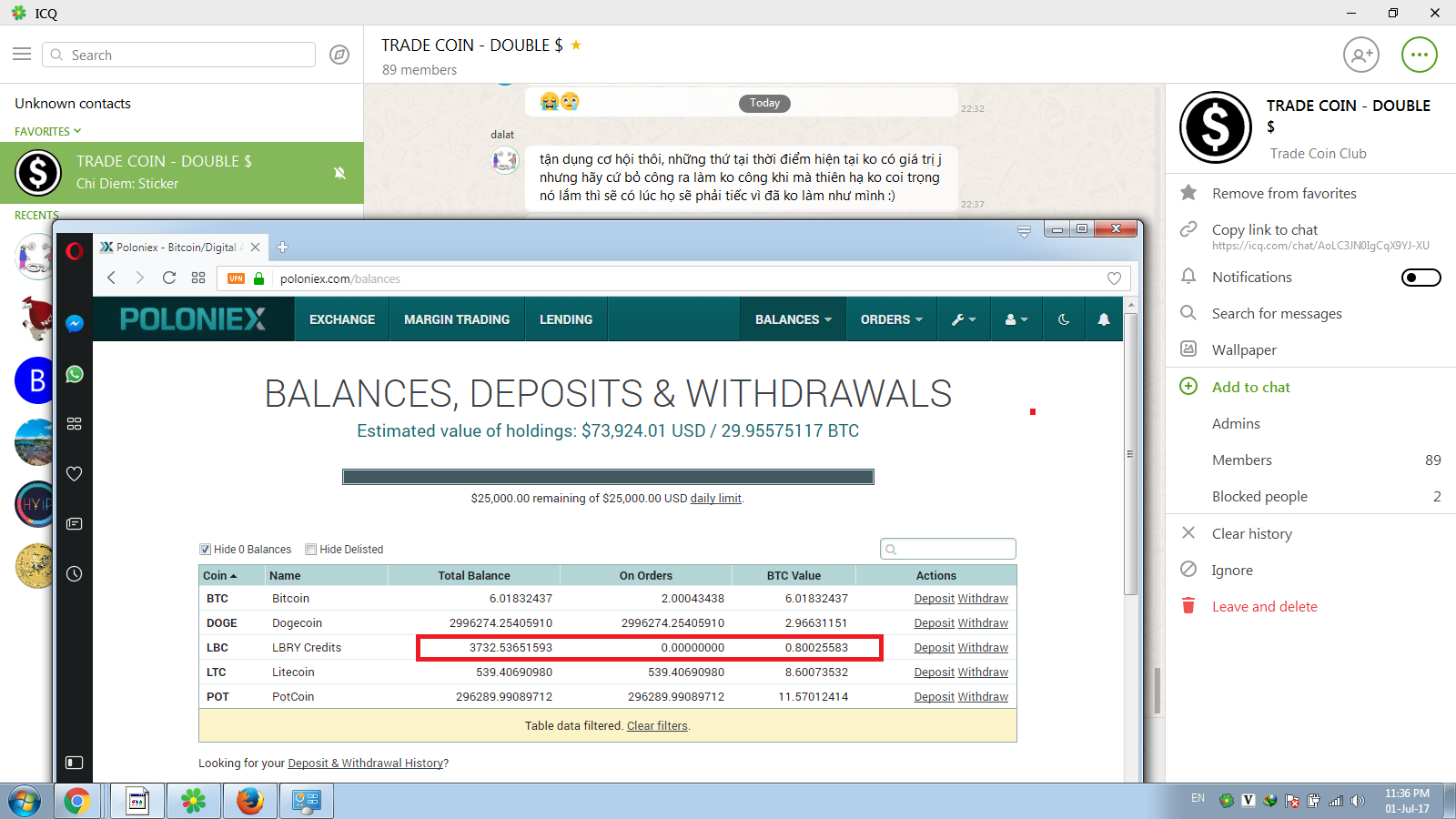Click the Poloniex address bar URL

click(x=340, y=278)
